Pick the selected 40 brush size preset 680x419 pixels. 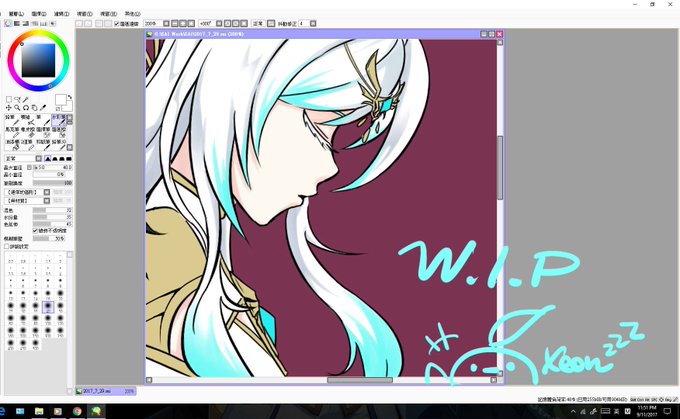click(48, 307)
